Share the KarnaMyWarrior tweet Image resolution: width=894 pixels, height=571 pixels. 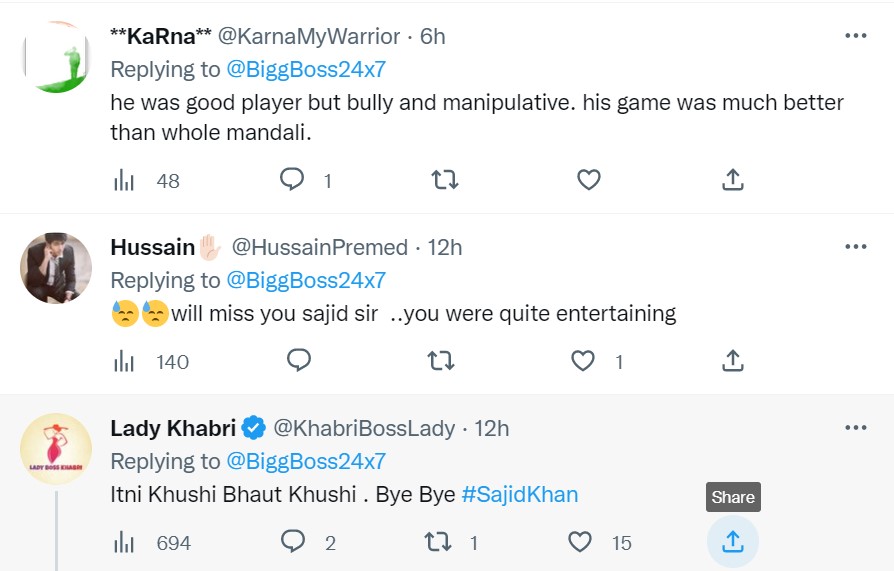pyautogui.click(x=732, y=180)
